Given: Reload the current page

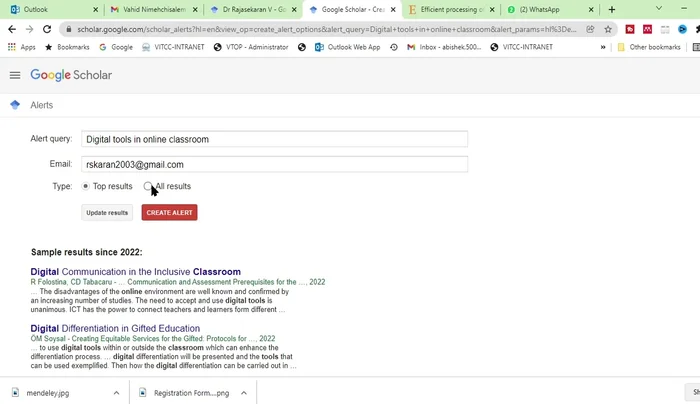Looking at the screenshot, I should 50,29.
